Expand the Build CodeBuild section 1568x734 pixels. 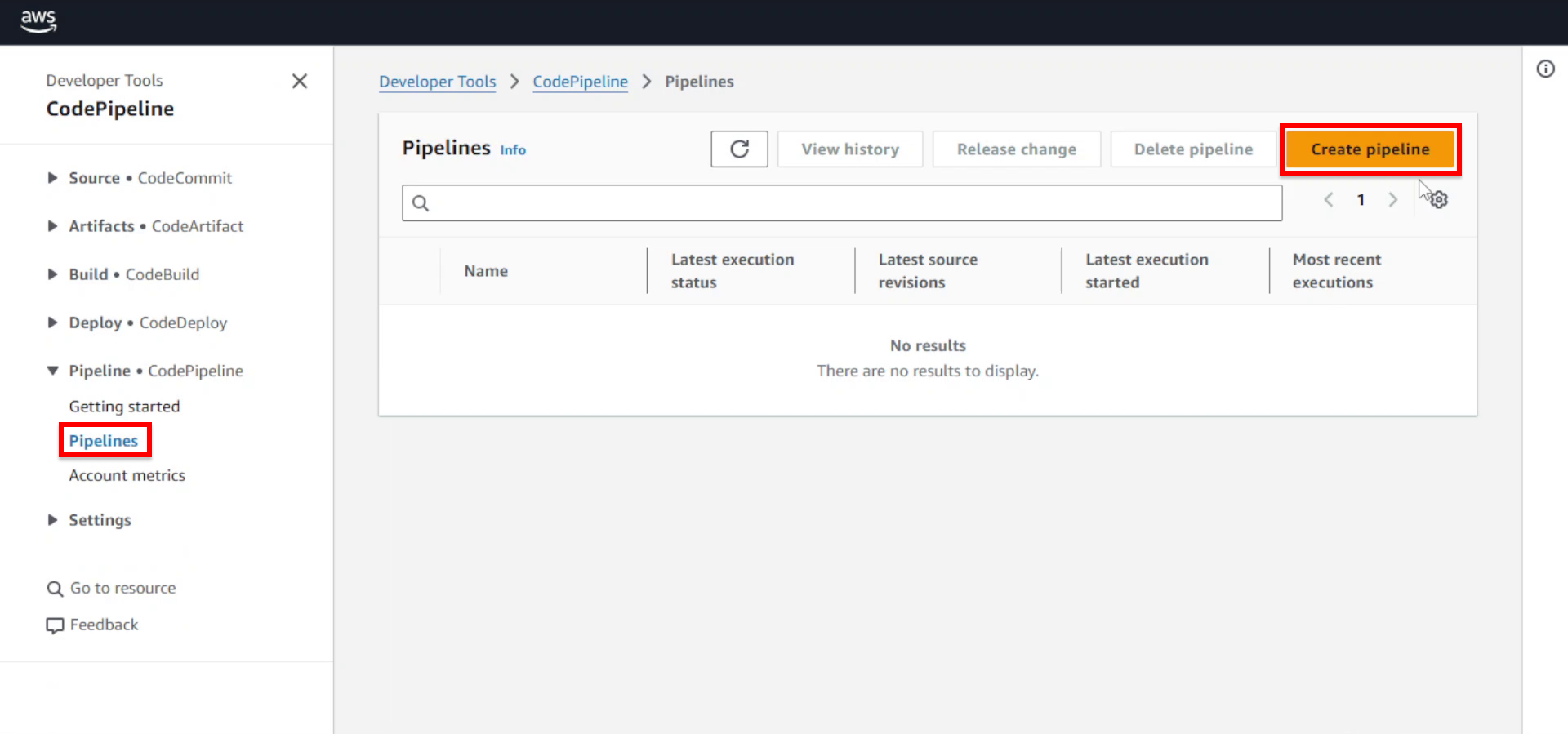[x=52, y=274]
